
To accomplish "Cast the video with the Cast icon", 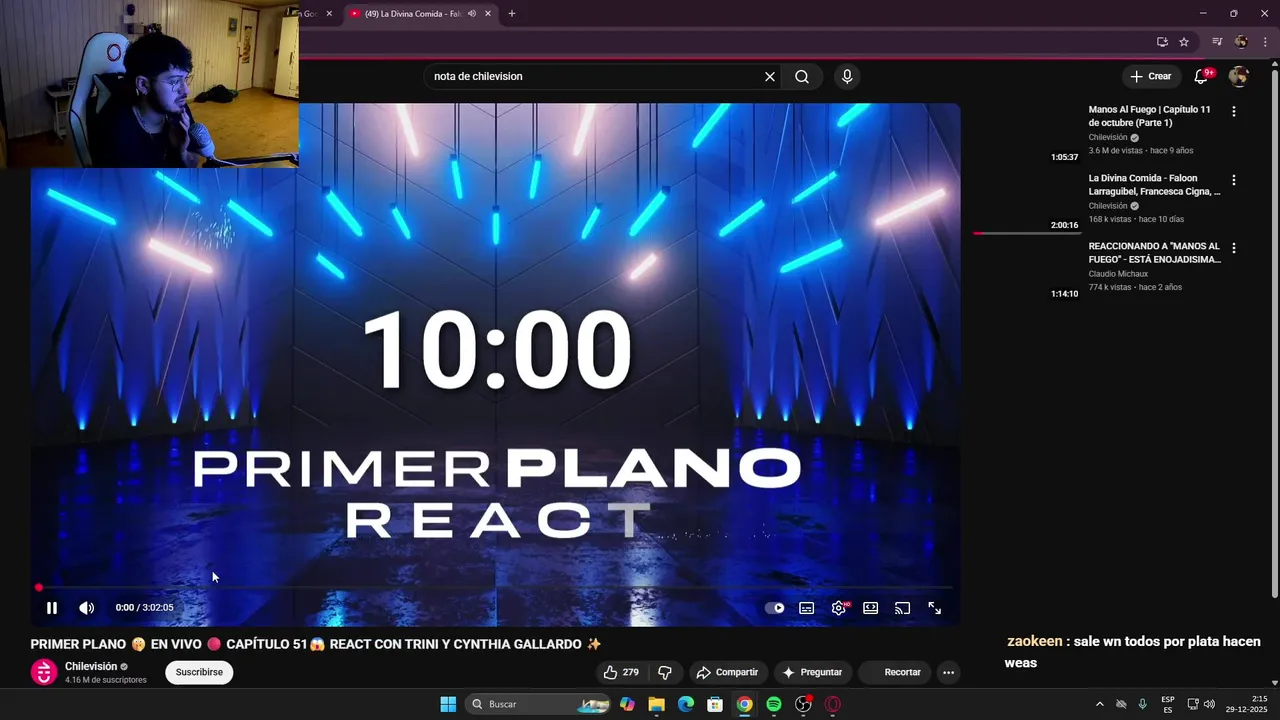I will pyautogui.click(x=903, y=608).
